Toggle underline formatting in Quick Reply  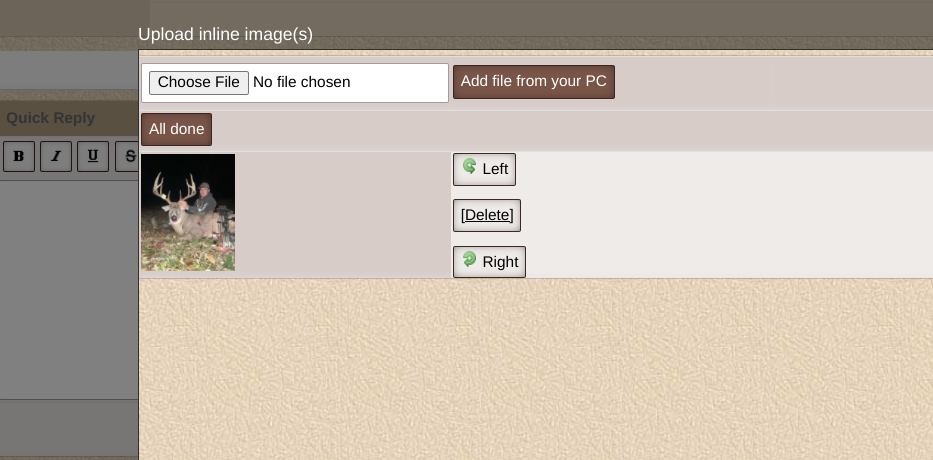pos(93,156)
